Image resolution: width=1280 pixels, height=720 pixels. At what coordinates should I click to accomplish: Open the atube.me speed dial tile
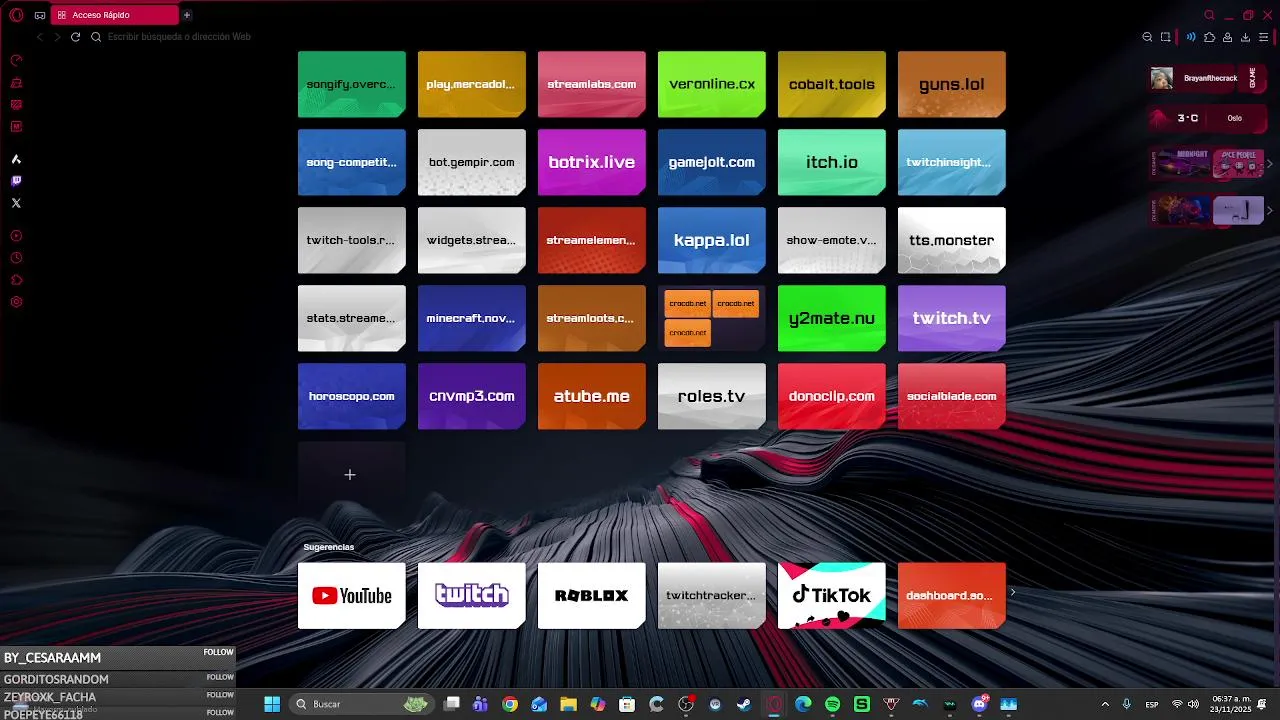592,396
